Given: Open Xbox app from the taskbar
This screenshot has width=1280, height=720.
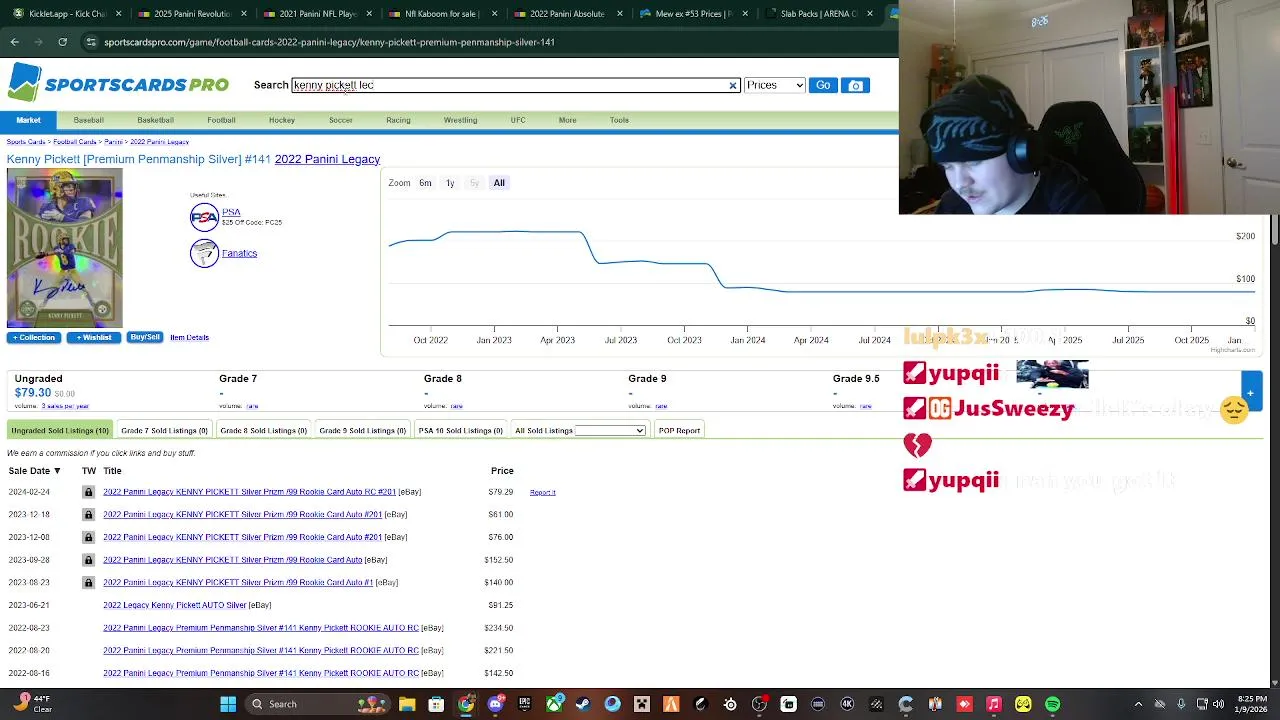Looking at the screenshot, I should tap(554, 704).
